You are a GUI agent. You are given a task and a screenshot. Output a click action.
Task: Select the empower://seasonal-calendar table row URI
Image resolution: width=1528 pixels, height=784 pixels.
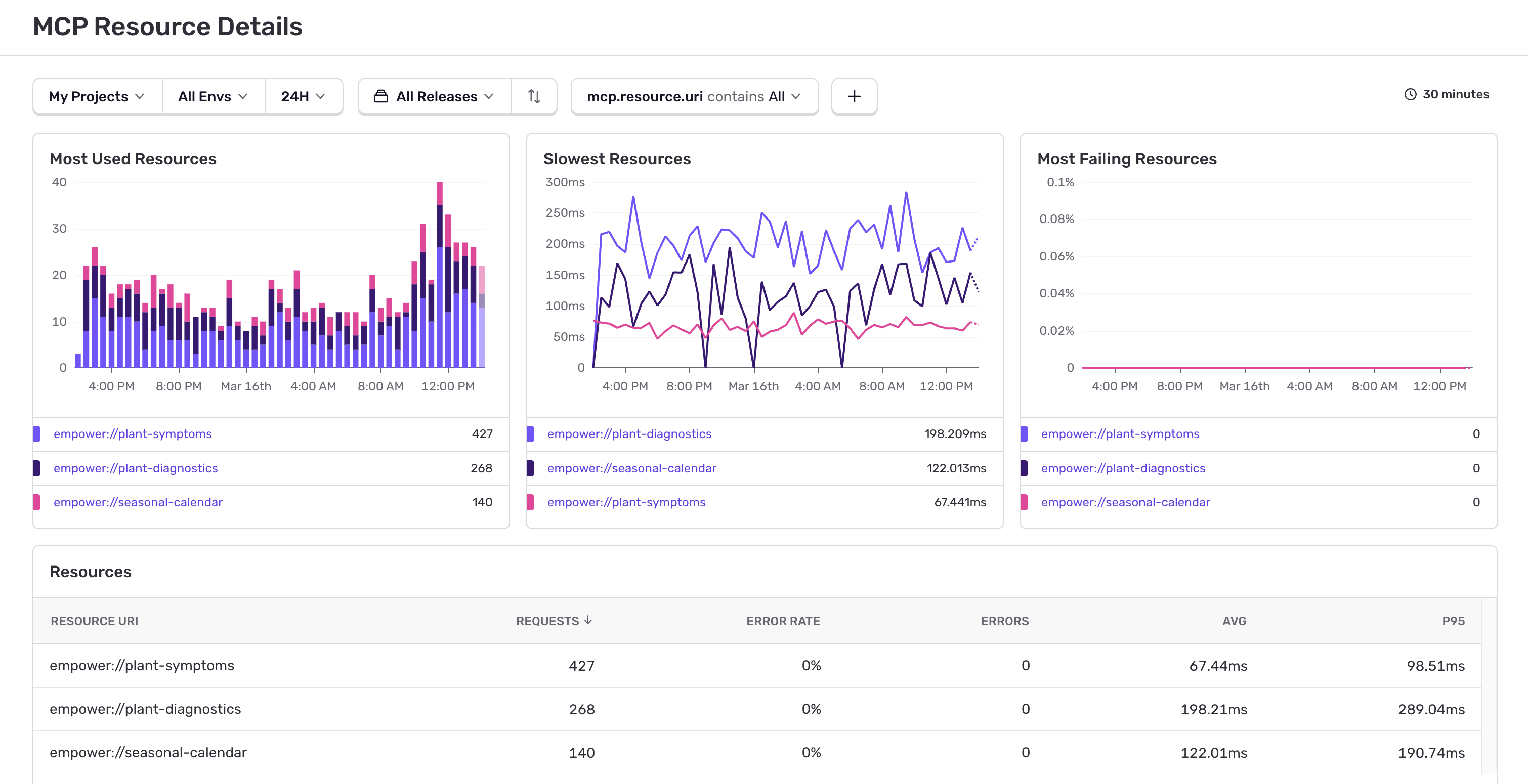coord(148,753)
